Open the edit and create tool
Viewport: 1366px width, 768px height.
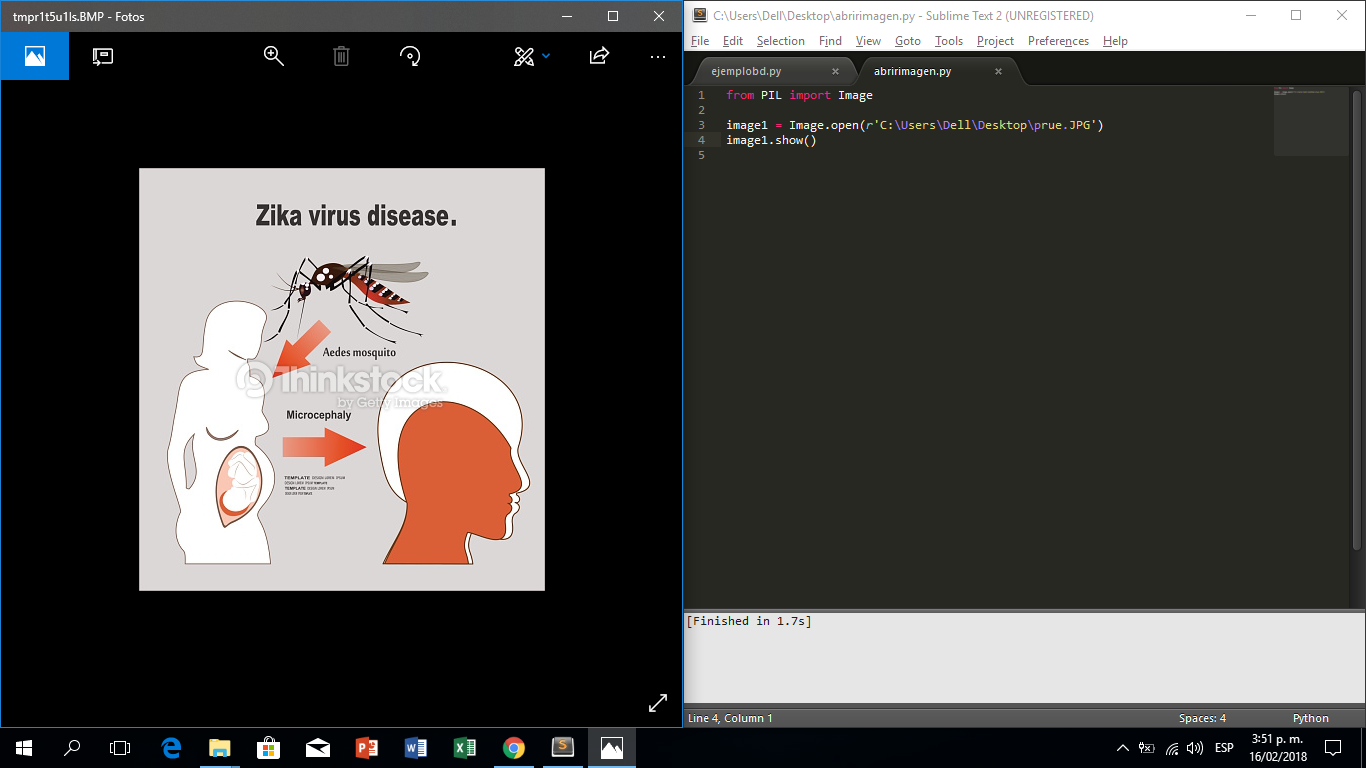click(x=524, y=56)
